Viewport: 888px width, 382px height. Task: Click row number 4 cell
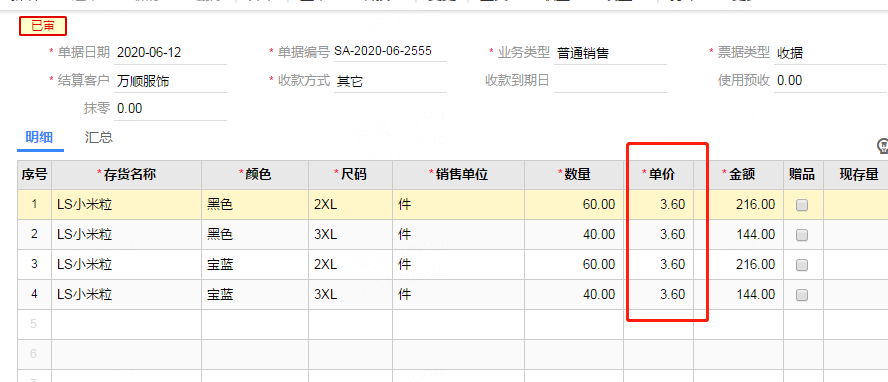tap(35, 294)
